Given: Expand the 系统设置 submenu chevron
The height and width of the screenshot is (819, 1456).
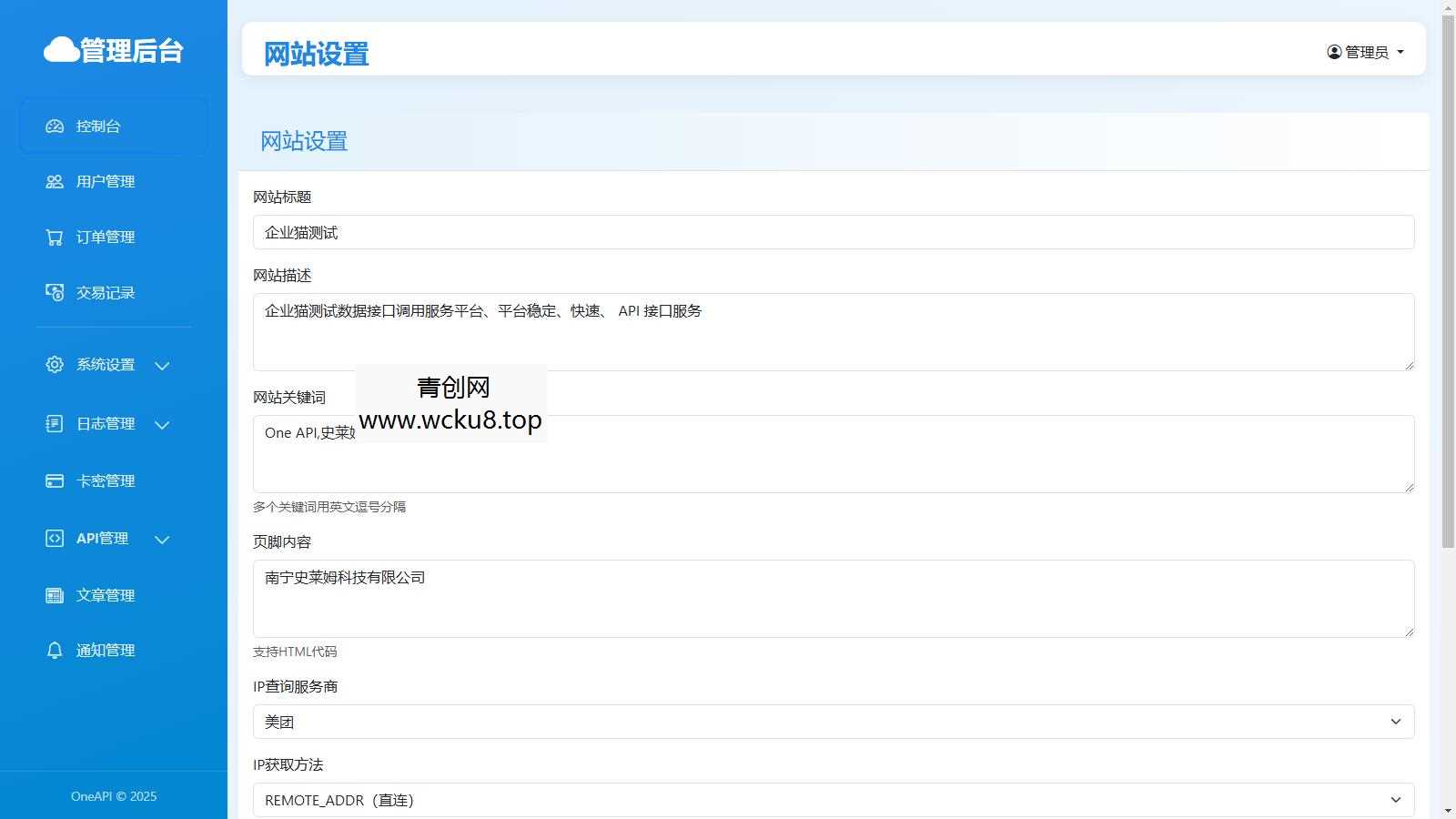Looking at the screenshot, I should 162,366.
